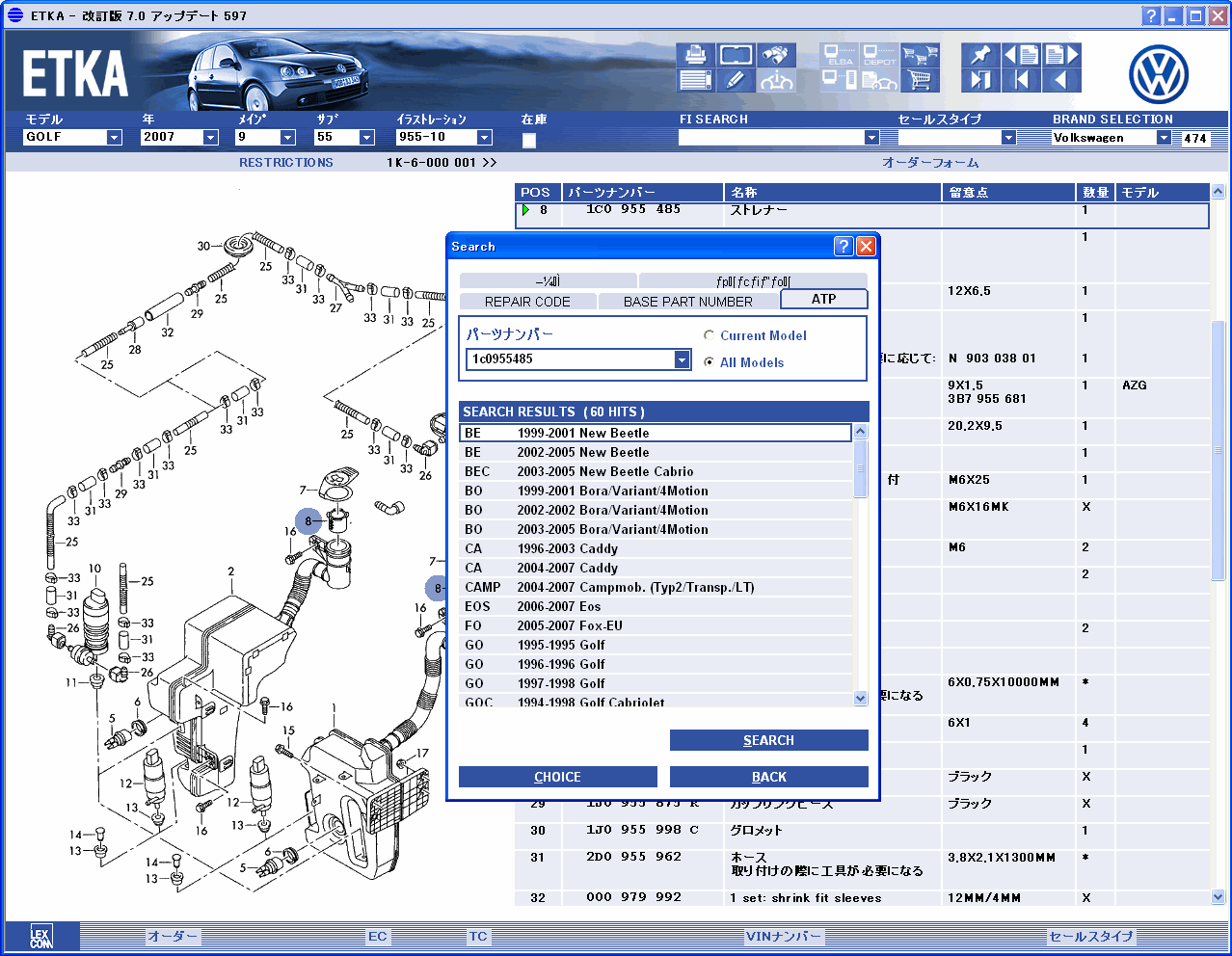Image resolution: width=1232 pixels, height=956 pixels.
Task: Click the pushpin icon in the toolbar
Action: point(980,55)
